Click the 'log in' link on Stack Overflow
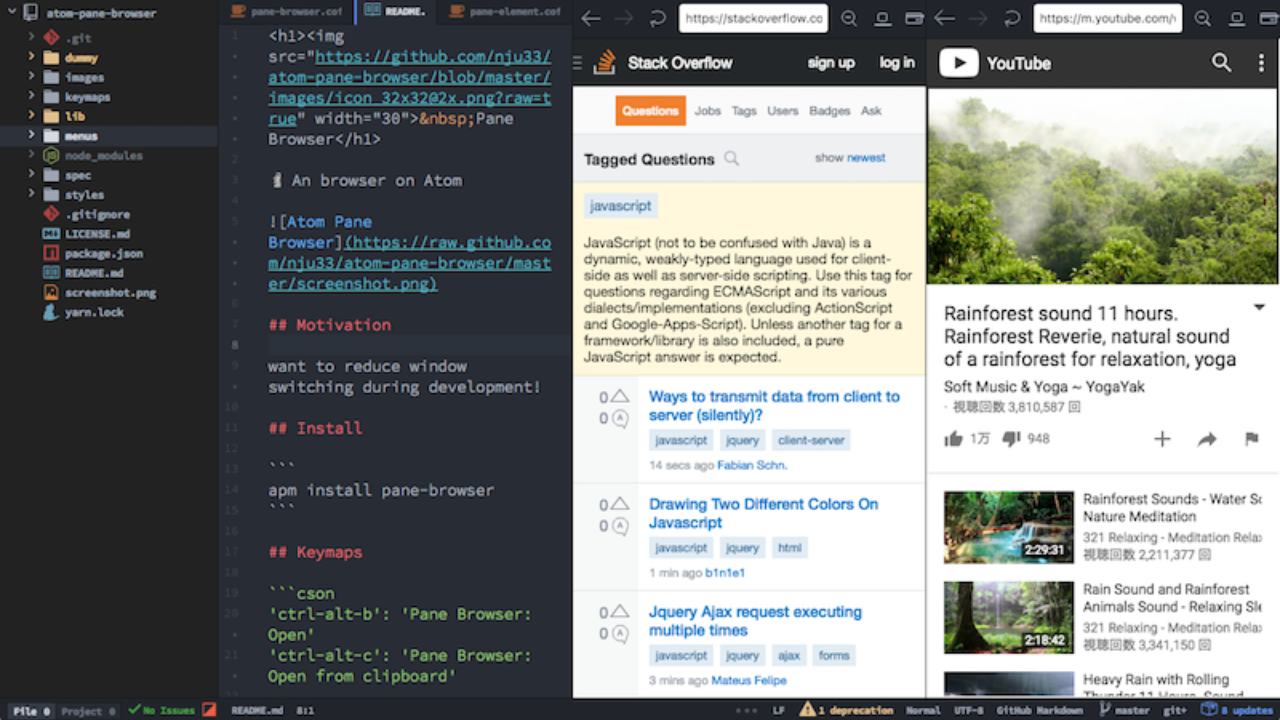Image resolution: width=1280 pixels, height=720 pixels. [x=896, y=63]
